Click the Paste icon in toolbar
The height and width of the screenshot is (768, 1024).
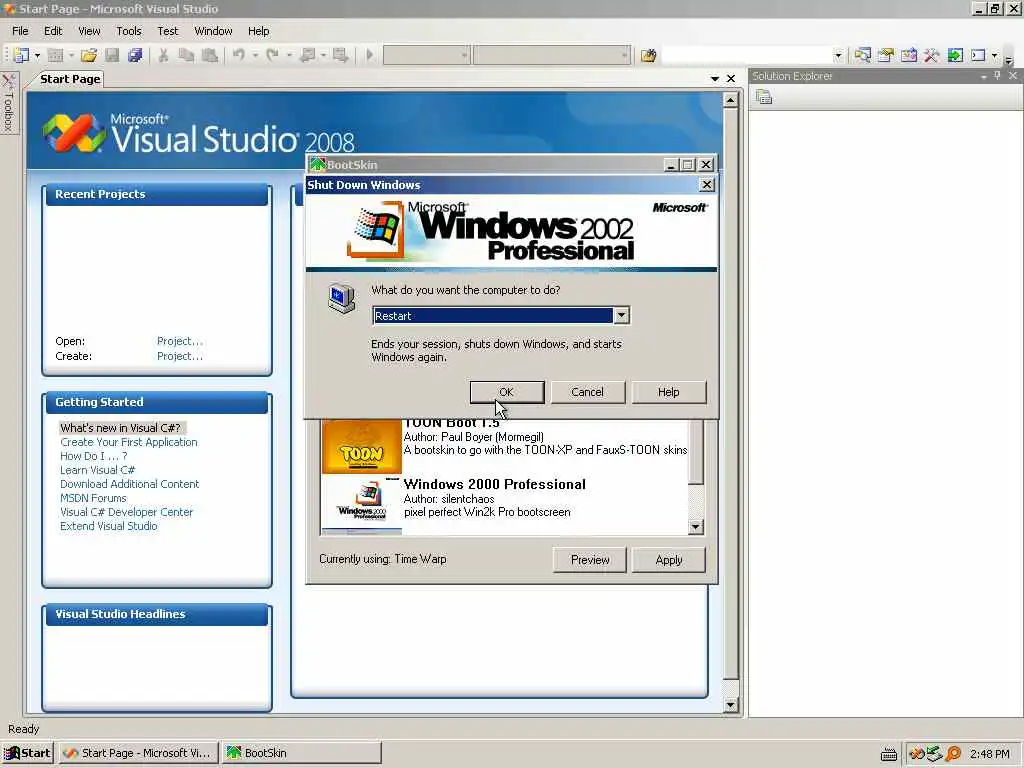210,56
